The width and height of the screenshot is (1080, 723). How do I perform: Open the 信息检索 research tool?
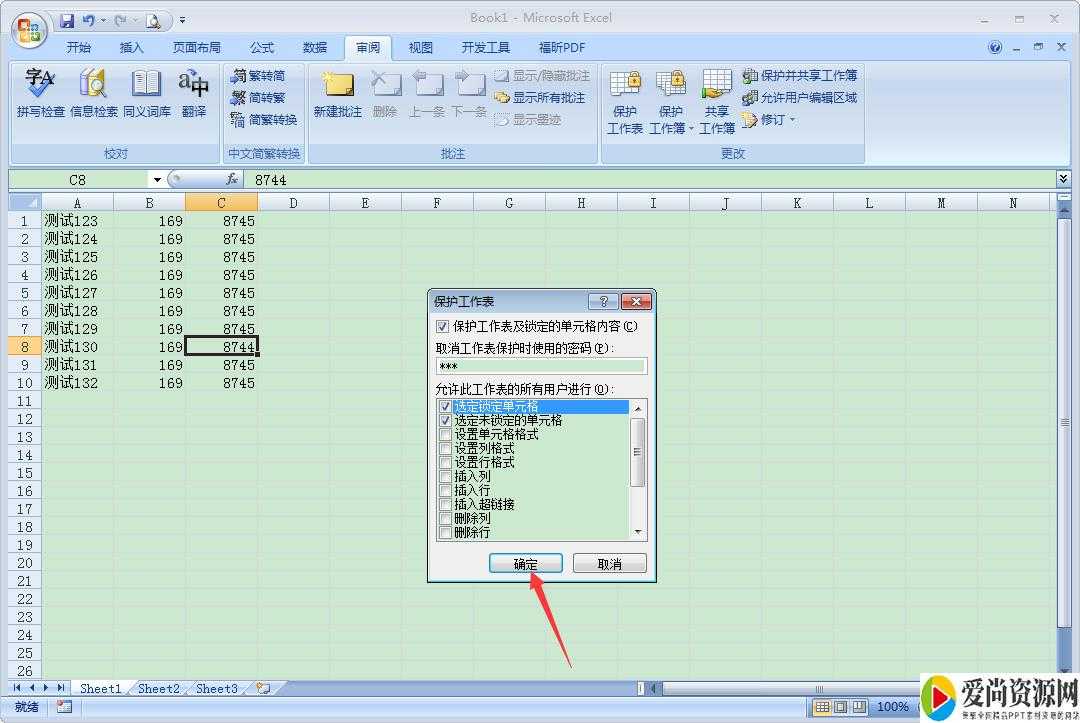point(93,93)
